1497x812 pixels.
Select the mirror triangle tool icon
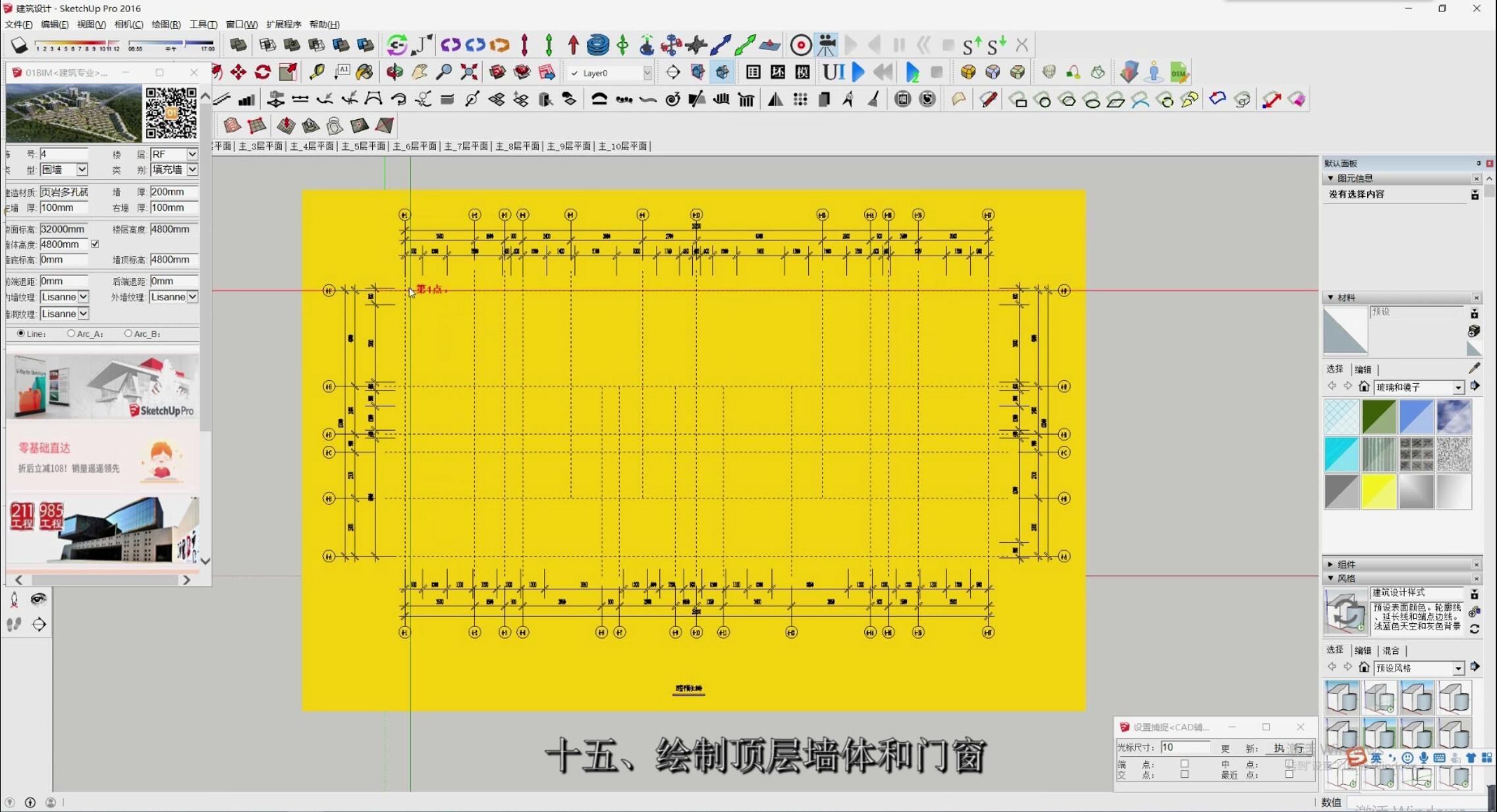(775, 99)
